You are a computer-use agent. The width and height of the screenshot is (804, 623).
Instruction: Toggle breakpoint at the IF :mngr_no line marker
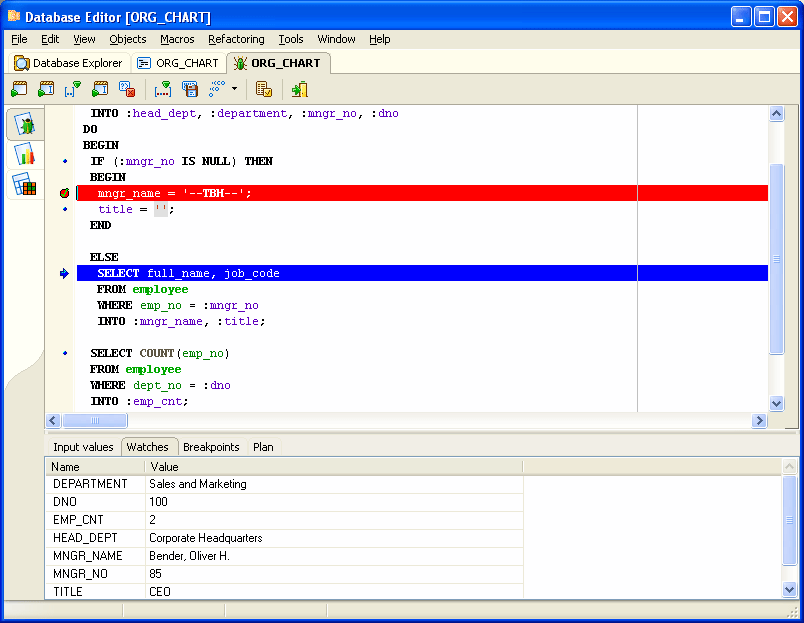[x=64, y=161]
